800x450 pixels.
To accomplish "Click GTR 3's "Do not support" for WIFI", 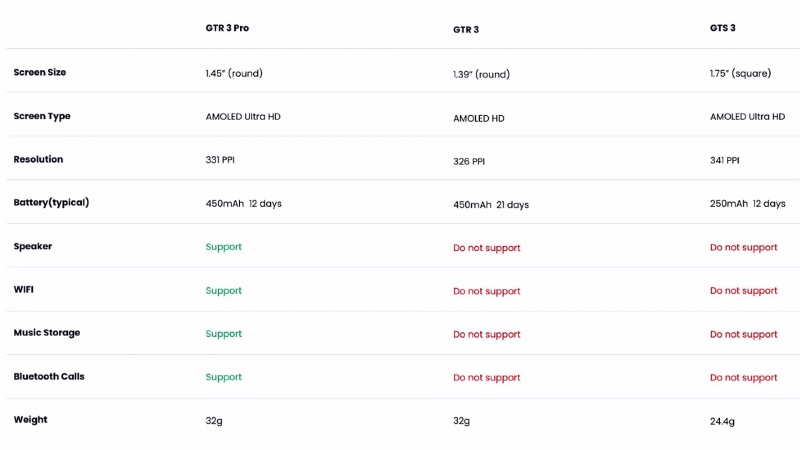I will coord(486,291).
